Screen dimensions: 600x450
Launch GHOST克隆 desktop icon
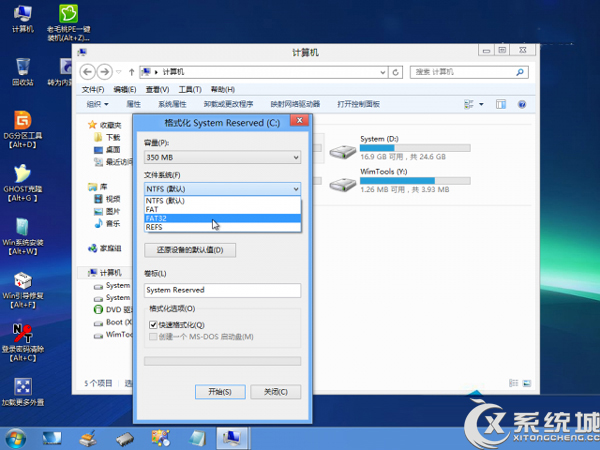[x=23, y=183]
